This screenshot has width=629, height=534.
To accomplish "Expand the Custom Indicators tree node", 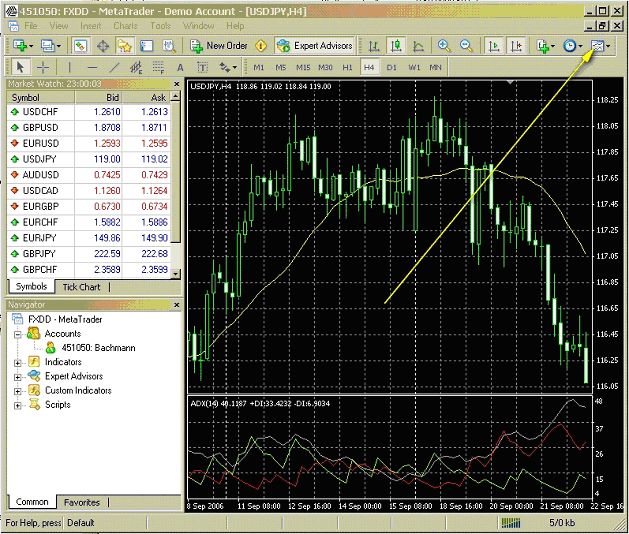I will pyautogui.click(x=18, y=391).
